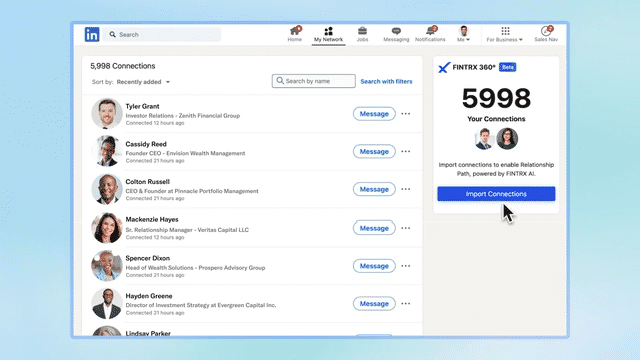Click the name Lindsay Parker
640x360 pixels.
pyautogui.click(x=148, y=333)
